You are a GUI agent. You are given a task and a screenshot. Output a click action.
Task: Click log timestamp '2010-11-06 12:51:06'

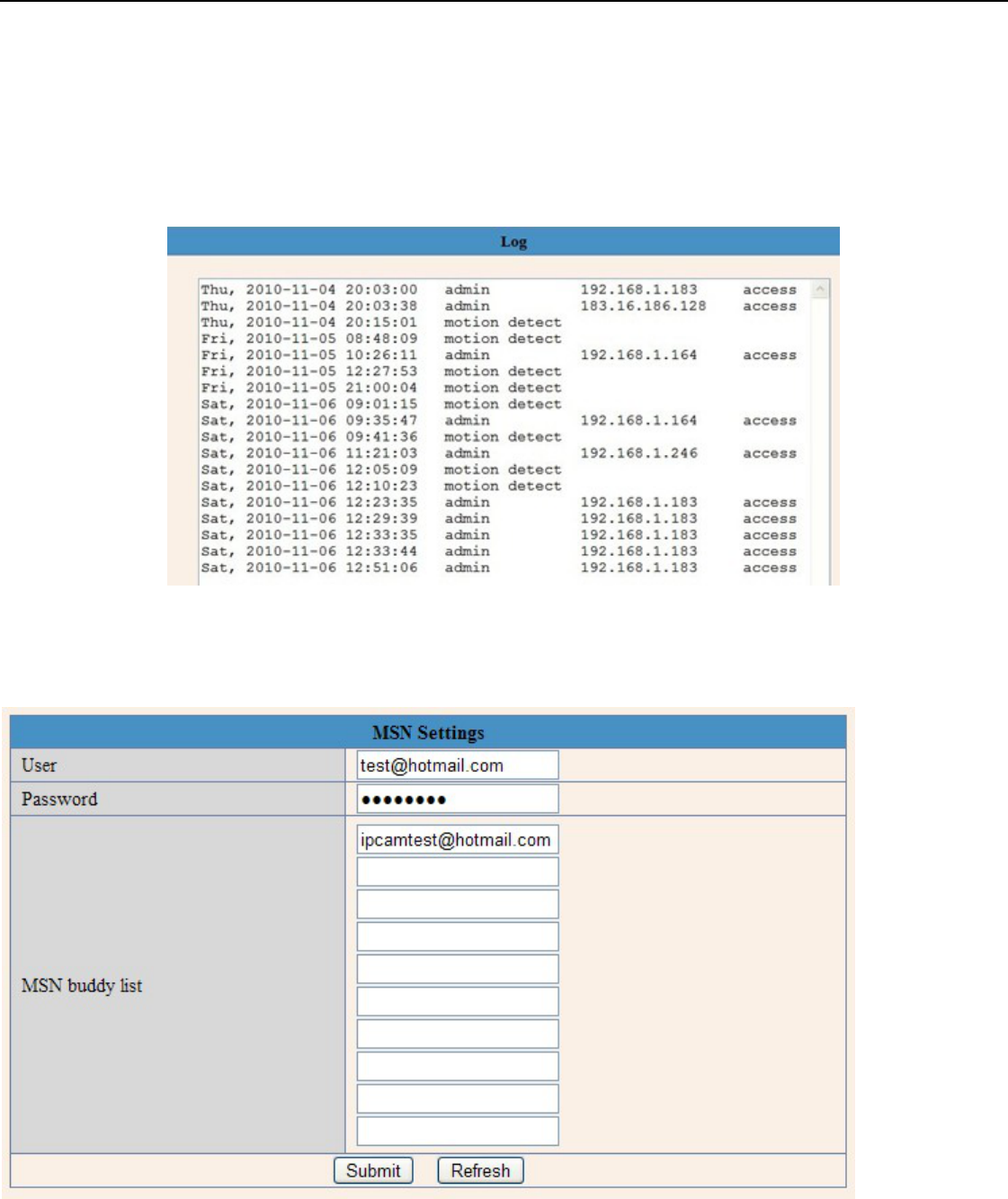coord(332,568)
